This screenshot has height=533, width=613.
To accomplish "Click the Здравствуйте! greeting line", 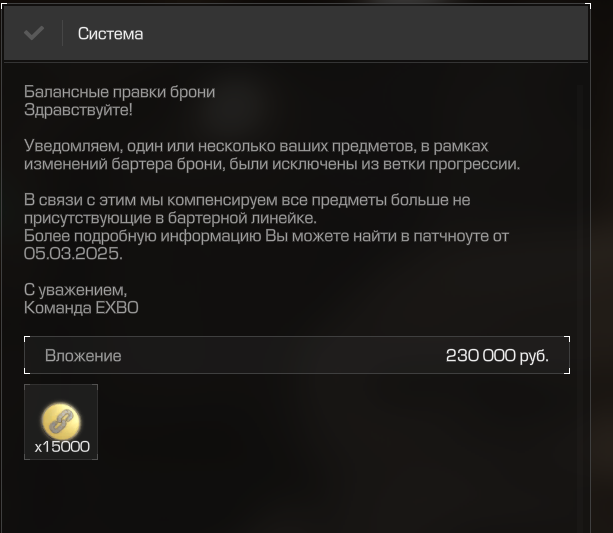I will tap(78, 110).
